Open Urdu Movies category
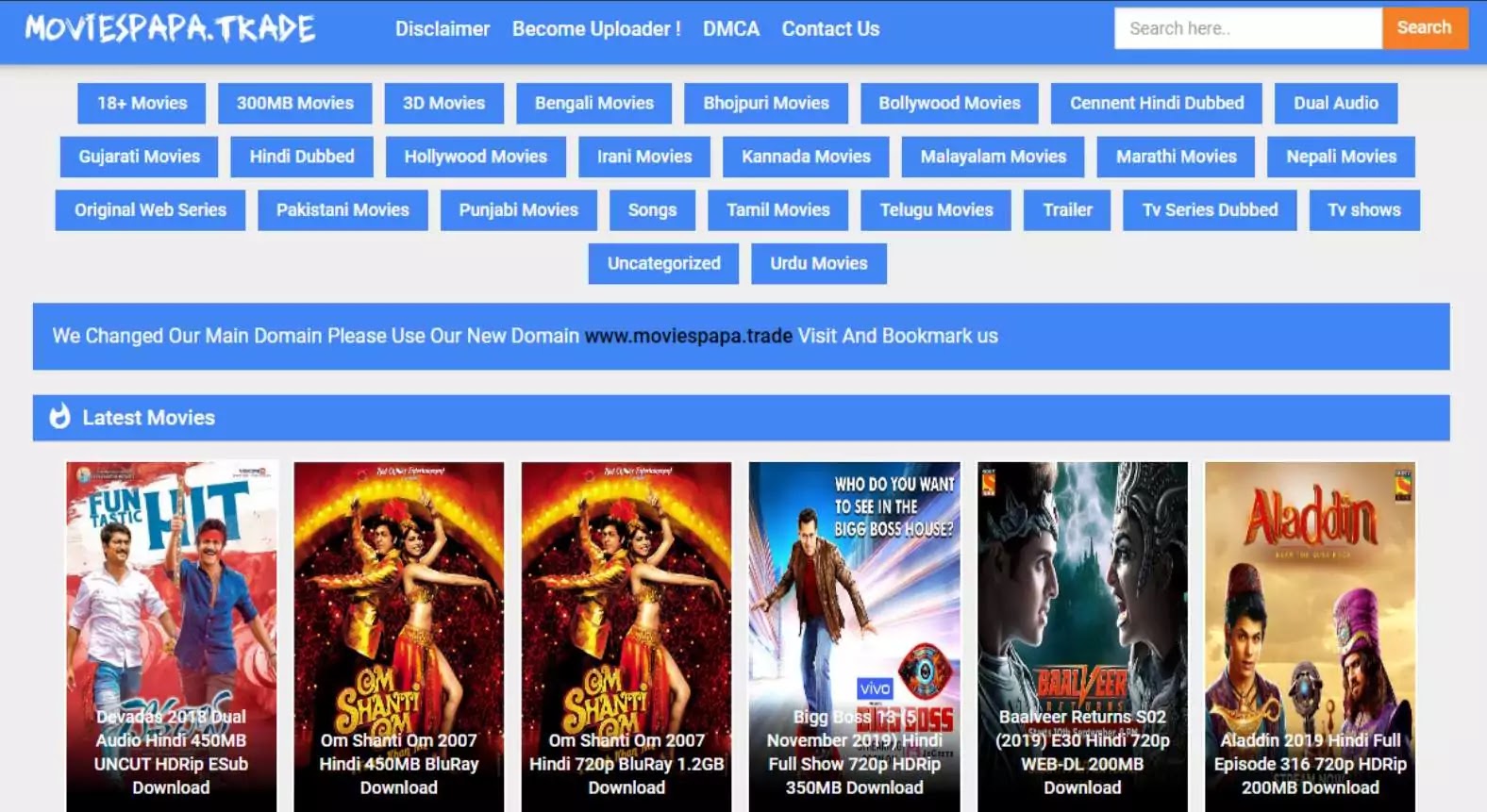Screen dimensions: 1487x812 click(818, 264)
